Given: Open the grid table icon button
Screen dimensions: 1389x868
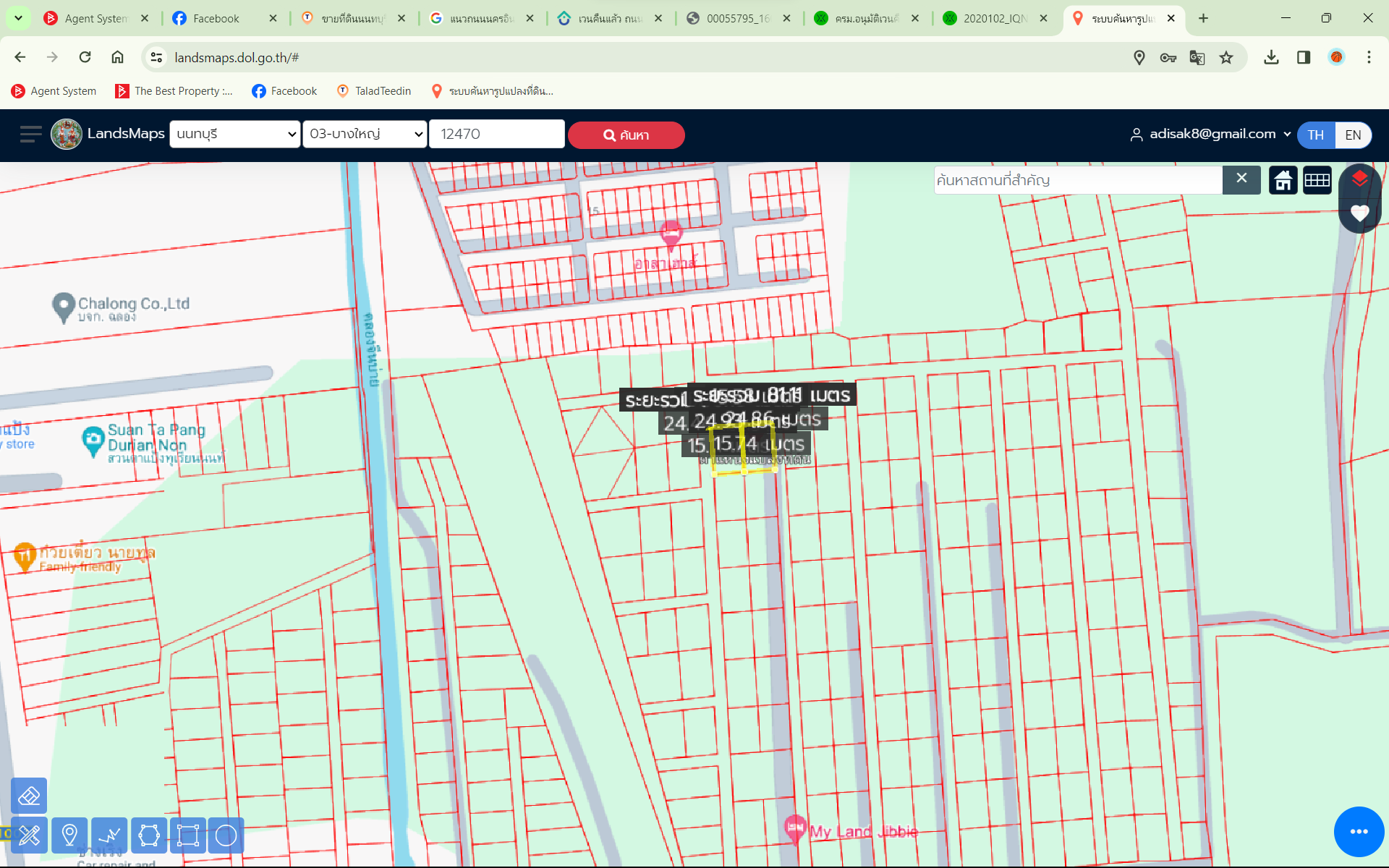Looking at the screenshot, I should point(1317,180).
